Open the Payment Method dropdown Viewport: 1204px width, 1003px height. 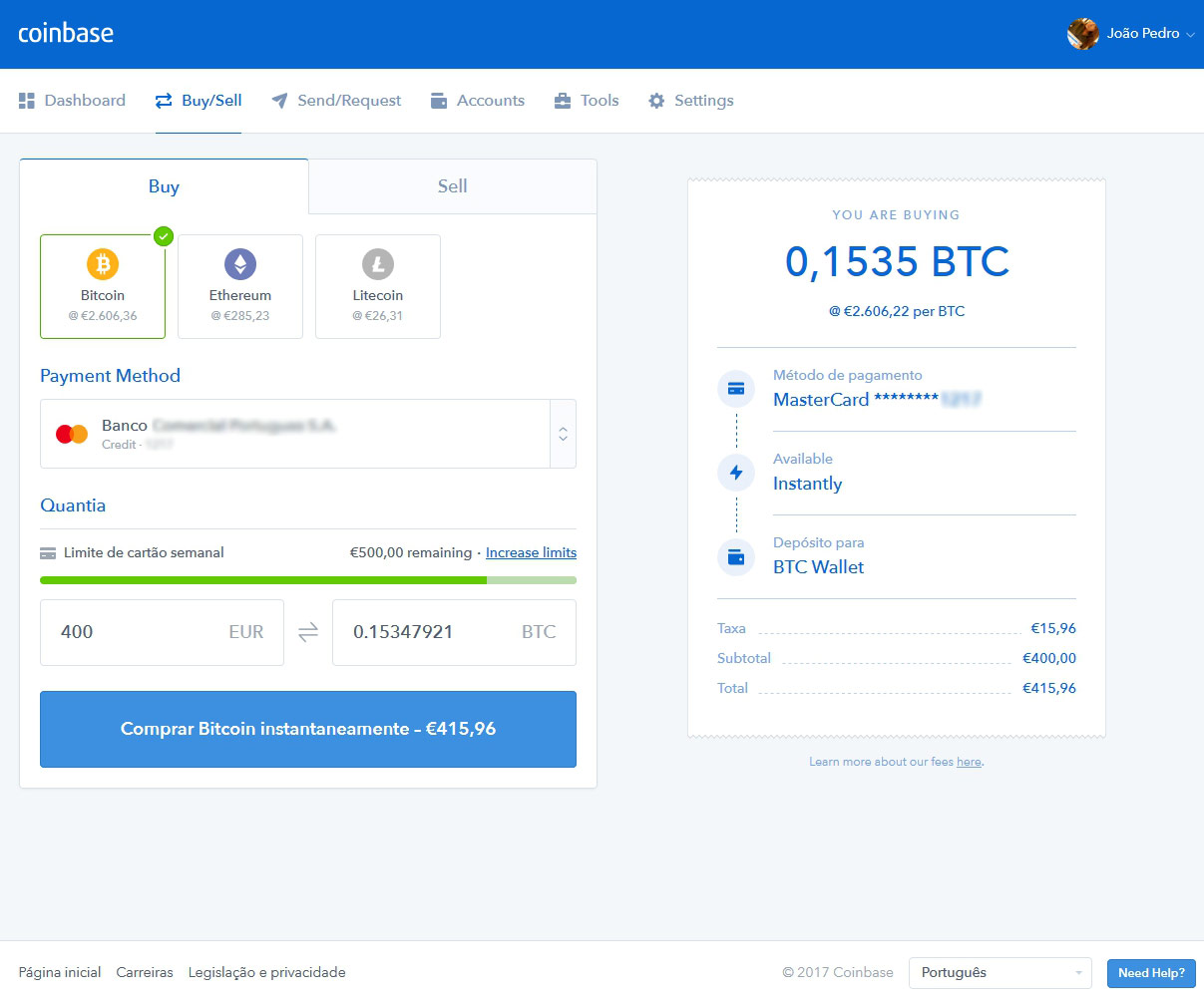308,434
